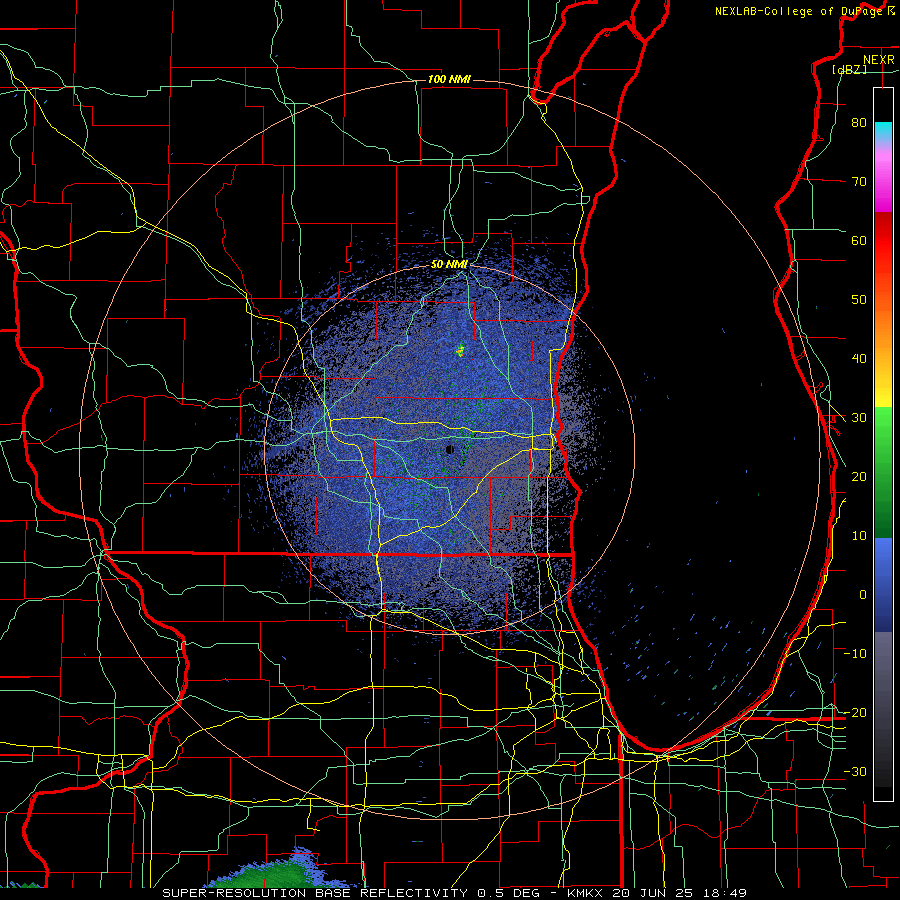Screen dimensions: 900x900
Task: Click the 80 value on the dBZ scale
Action: (x=859, y=123)
